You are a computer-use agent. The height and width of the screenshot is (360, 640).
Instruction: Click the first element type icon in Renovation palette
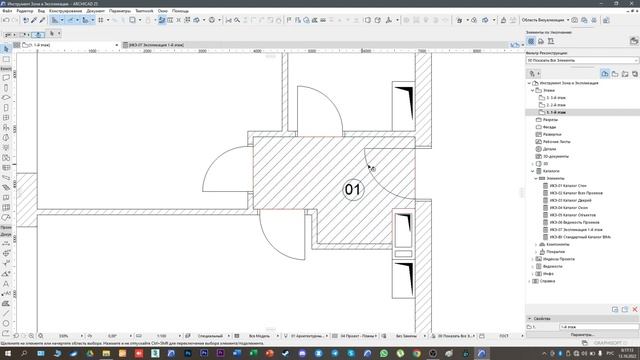click(x=531, y=41)
